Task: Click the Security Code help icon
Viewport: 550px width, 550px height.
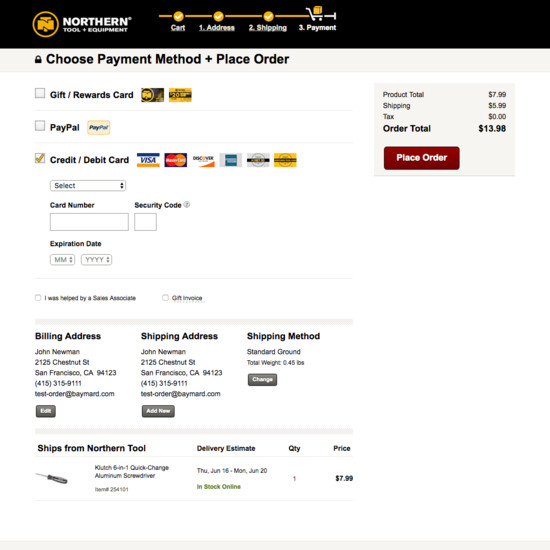Action: tap(187, 204)
